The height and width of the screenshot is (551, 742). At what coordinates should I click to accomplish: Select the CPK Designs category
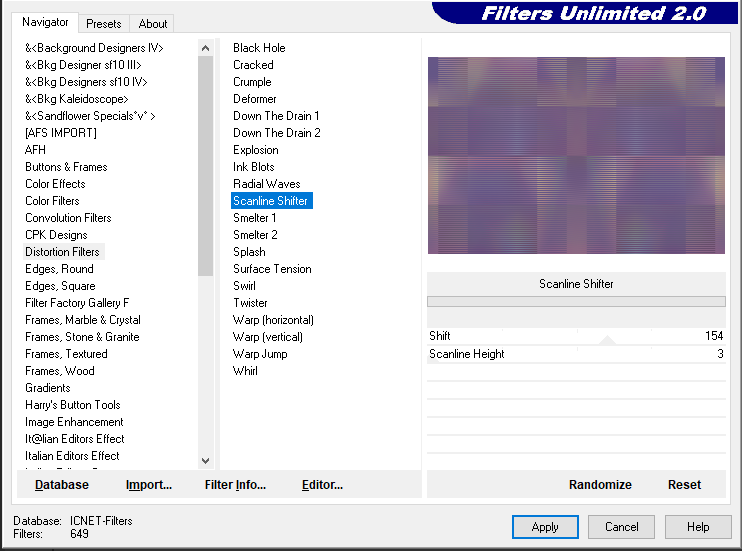point(56,235)
